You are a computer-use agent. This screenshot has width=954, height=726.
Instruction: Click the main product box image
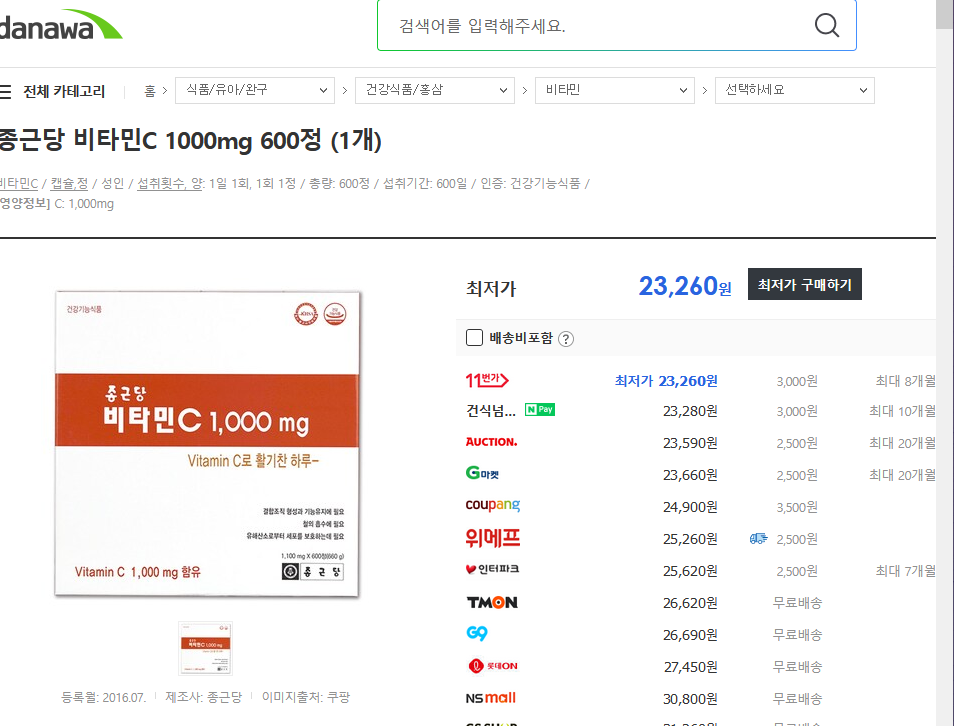(x=207, y=444)
